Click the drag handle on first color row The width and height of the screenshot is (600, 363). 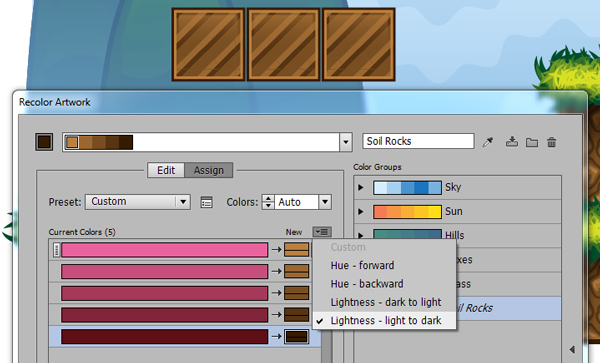point(56,250)
